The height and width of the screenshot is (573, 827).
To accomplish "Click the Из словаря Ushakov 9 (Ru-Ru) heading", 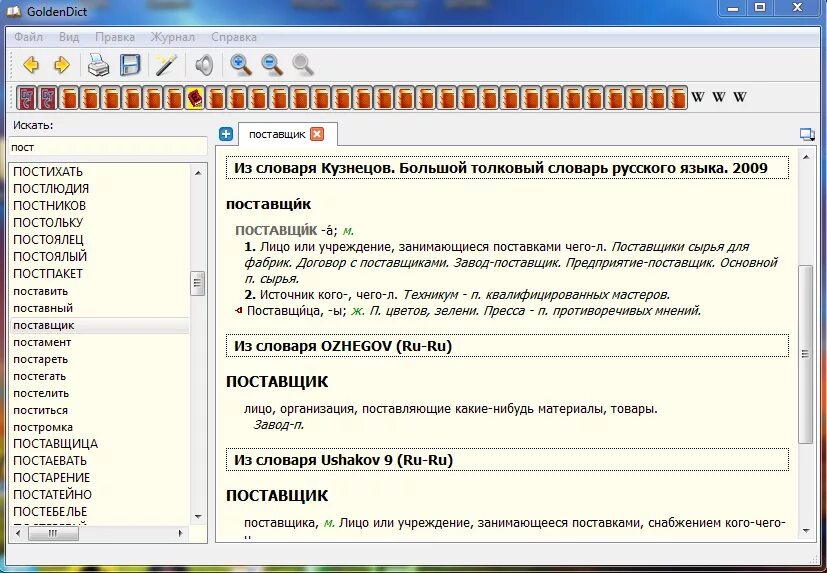I will (507, 460).
